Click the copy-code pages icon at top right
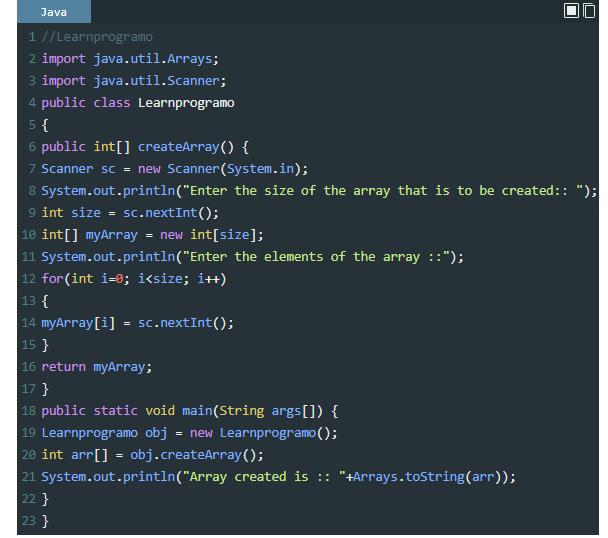 589,10
